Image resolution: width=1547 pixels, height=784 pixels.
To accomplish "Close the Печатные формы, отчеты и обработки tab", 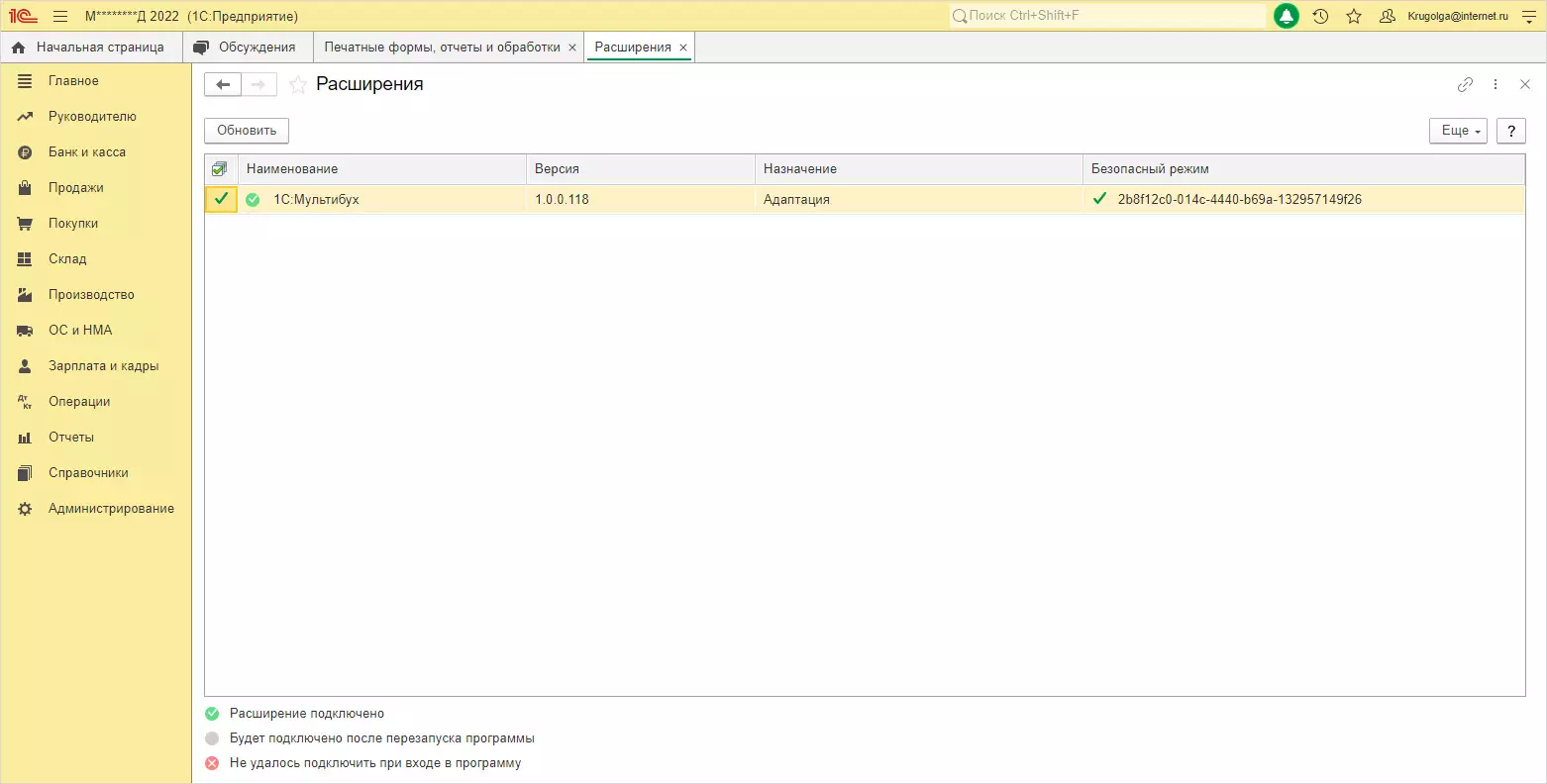I will [572, 48].
